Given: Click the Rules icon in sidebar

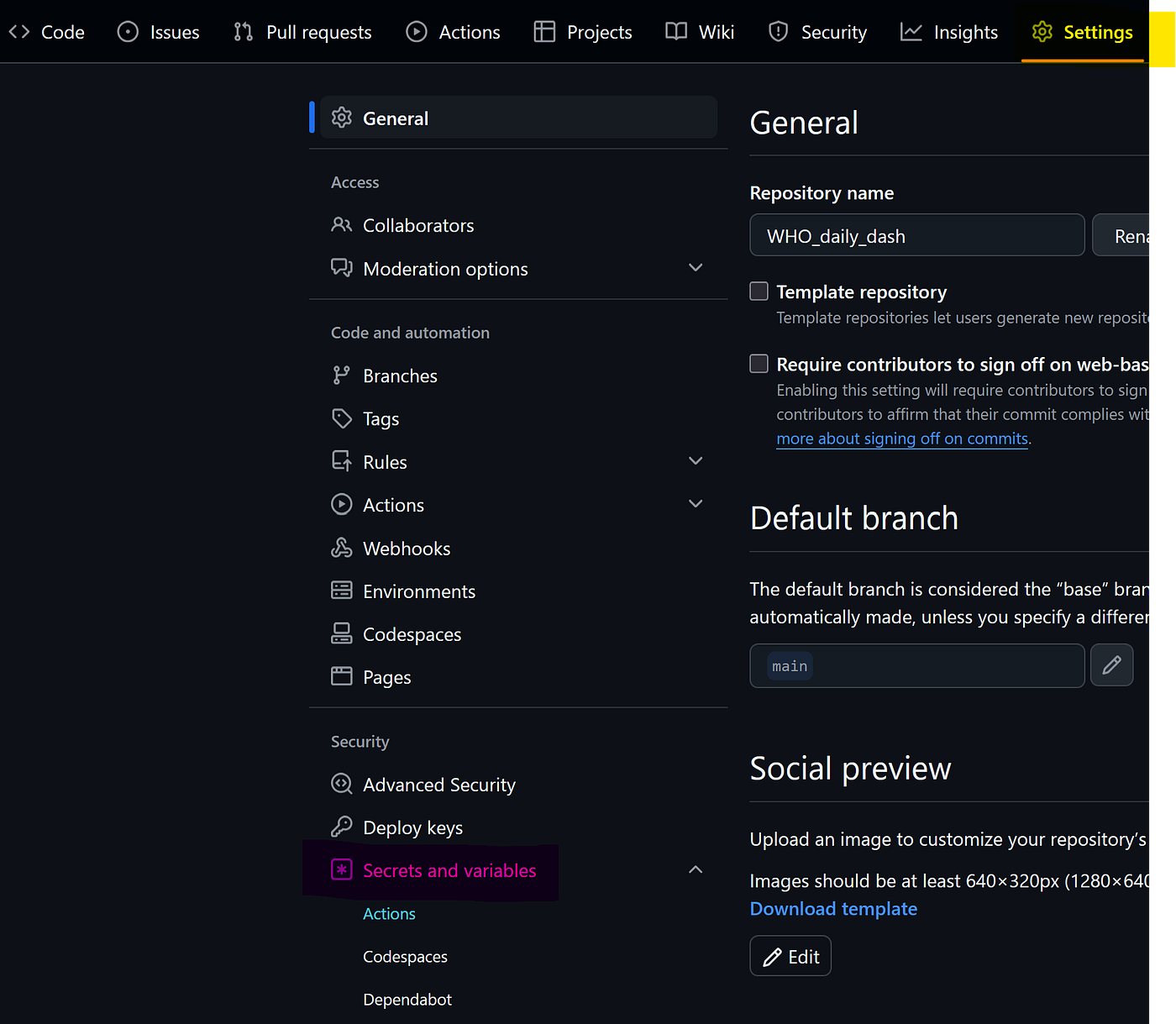Looking at the screenshot, I should [342, 461].
